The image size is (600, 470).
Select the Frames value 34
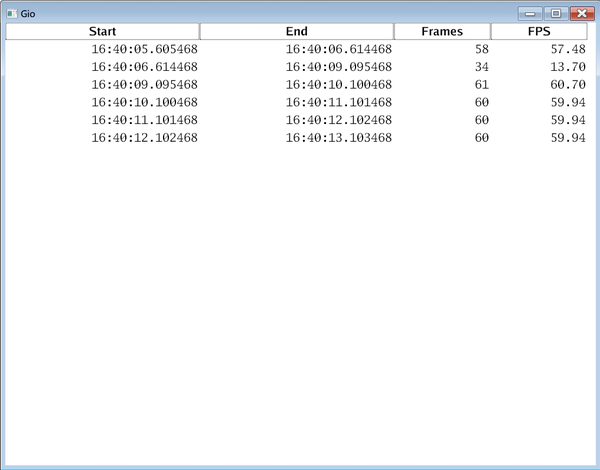482,66
